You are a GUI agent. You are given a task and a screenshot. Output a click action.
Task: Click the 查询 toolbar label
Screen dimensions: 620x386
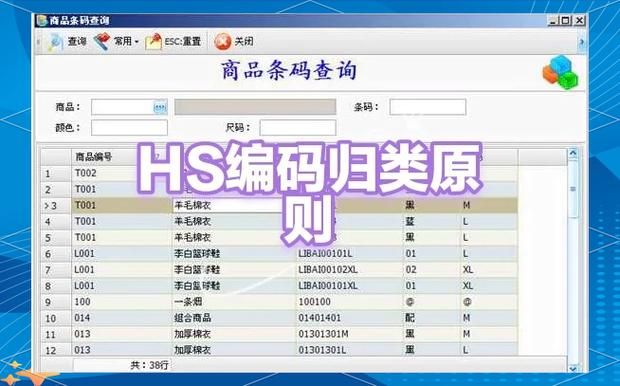[77, 42]
